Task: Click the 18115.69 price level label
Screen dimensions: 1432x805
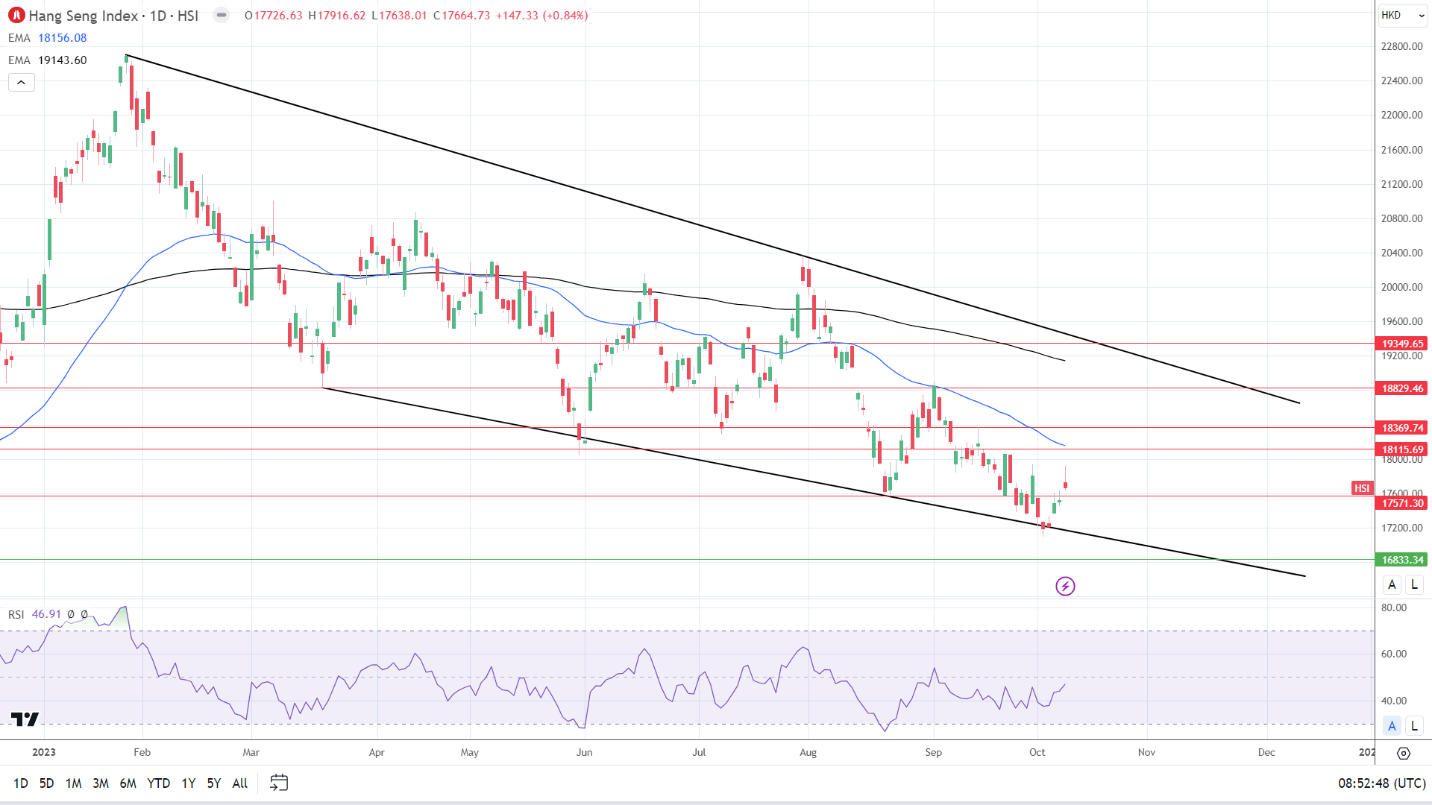Action: [x=1402, y=449]
